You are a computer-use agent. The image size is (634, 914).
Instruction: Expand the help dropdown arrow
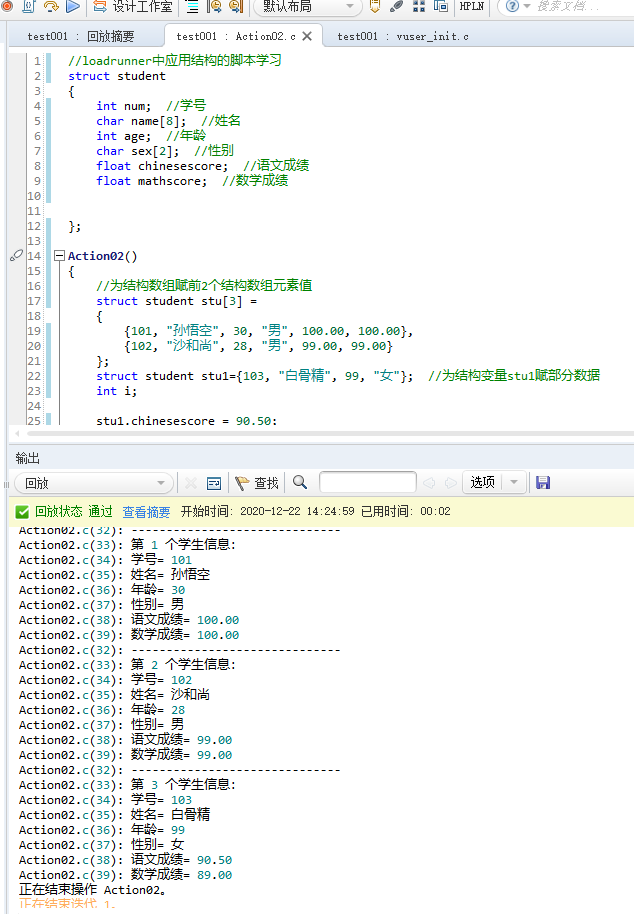[527, 6]
